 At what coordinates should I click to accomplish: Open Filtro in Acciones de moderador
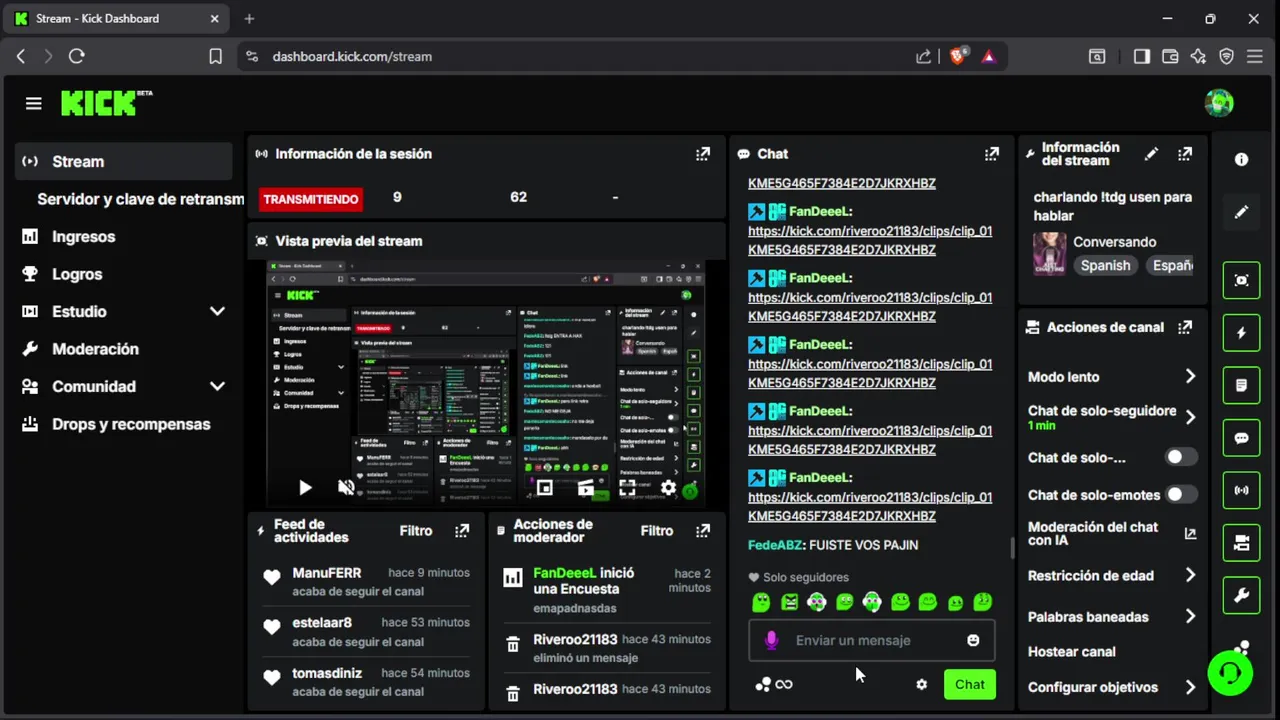click(657, 531)
